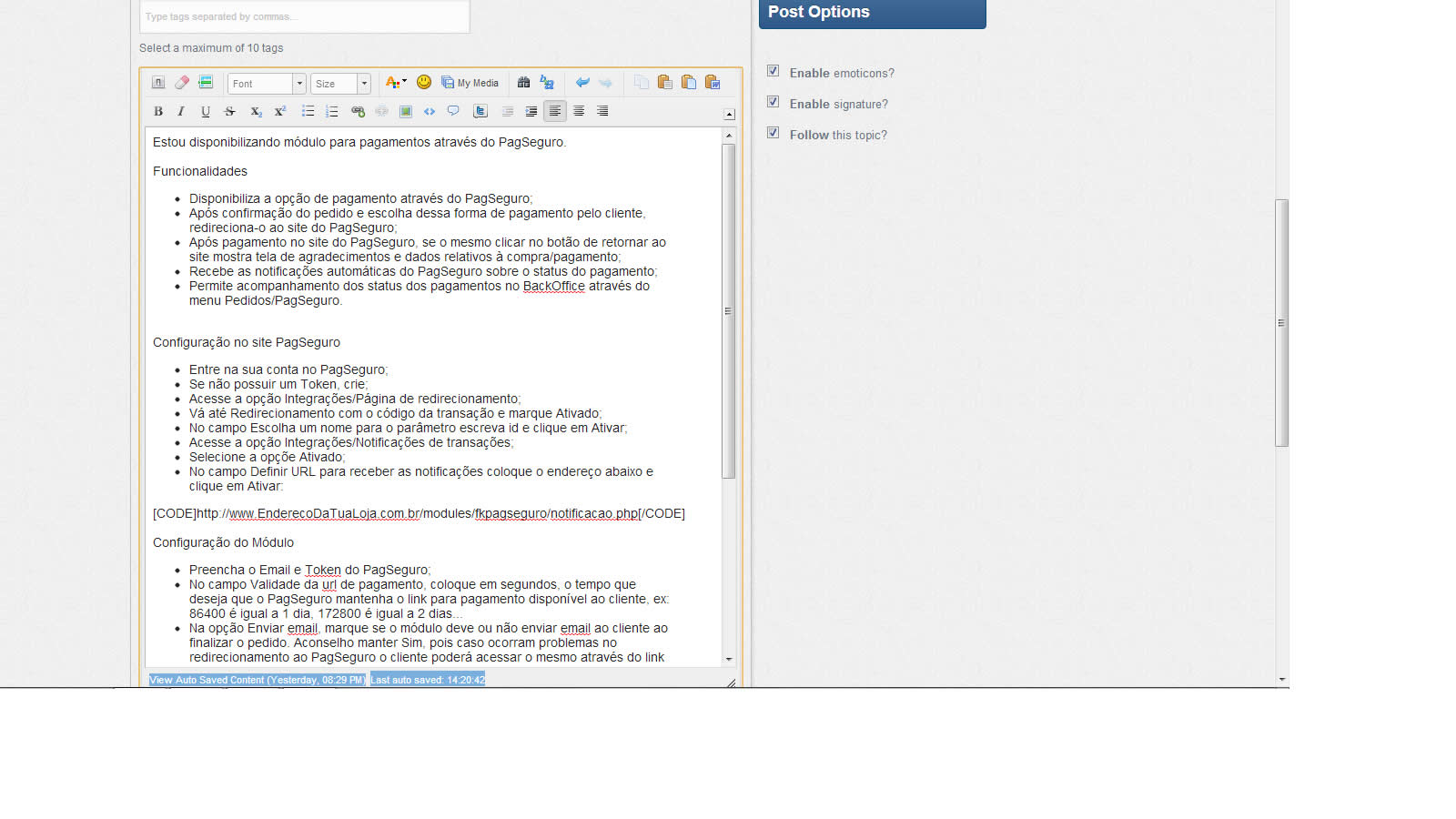Toggle italic formatting
Viewport: 1456px width, 819px height.
[181, 111]
